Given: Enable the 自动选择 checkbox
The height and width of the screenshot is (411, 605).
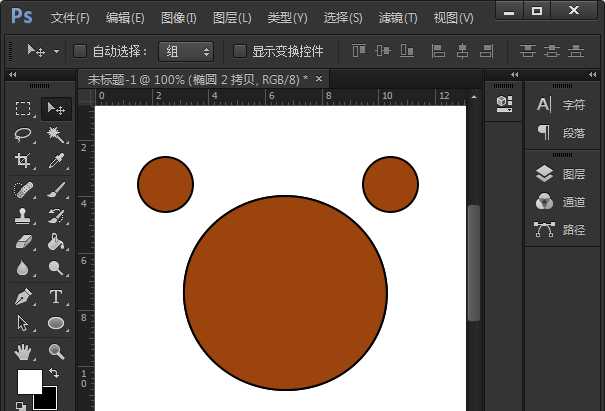Looking at the screenshot, I should pos(81,51).
